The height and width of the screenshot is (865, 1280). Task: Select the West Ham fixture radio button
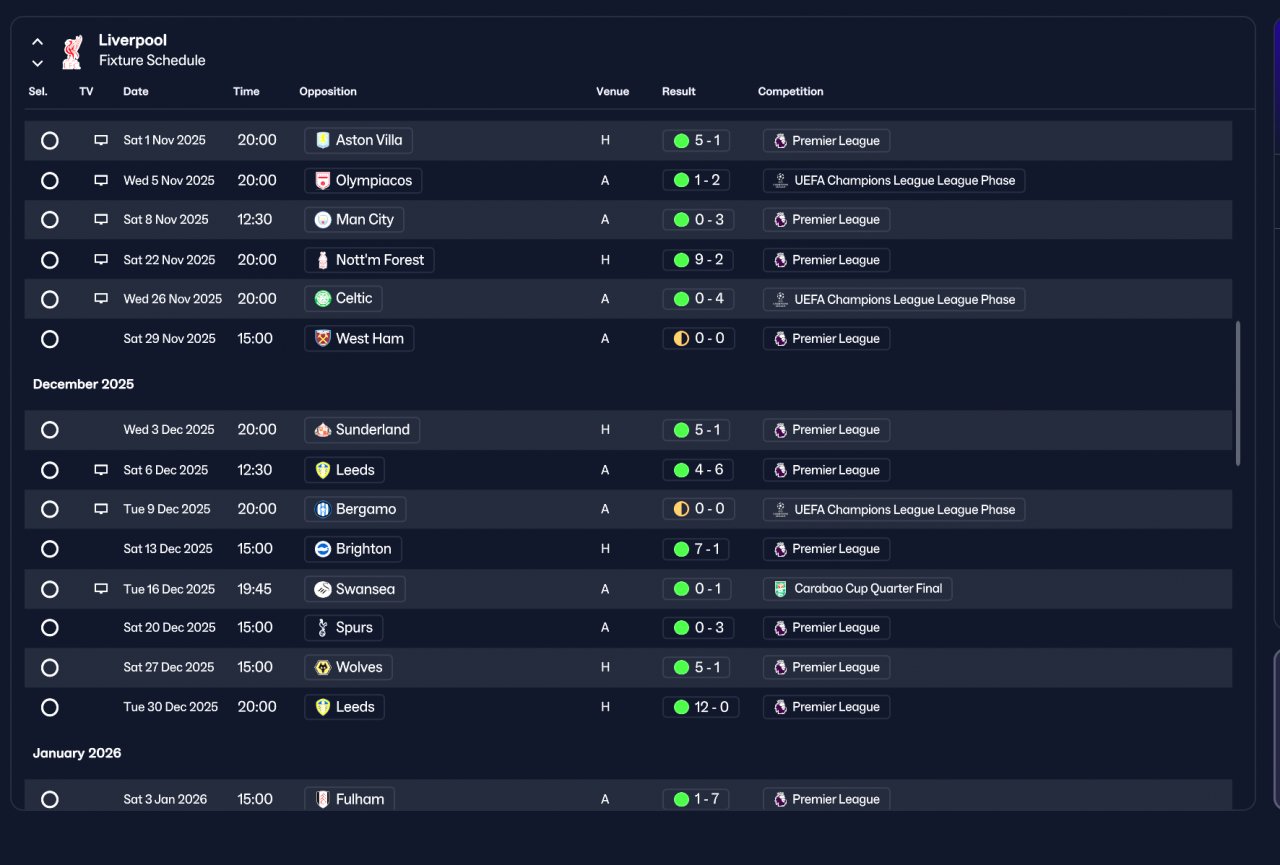tap(50, 339)
